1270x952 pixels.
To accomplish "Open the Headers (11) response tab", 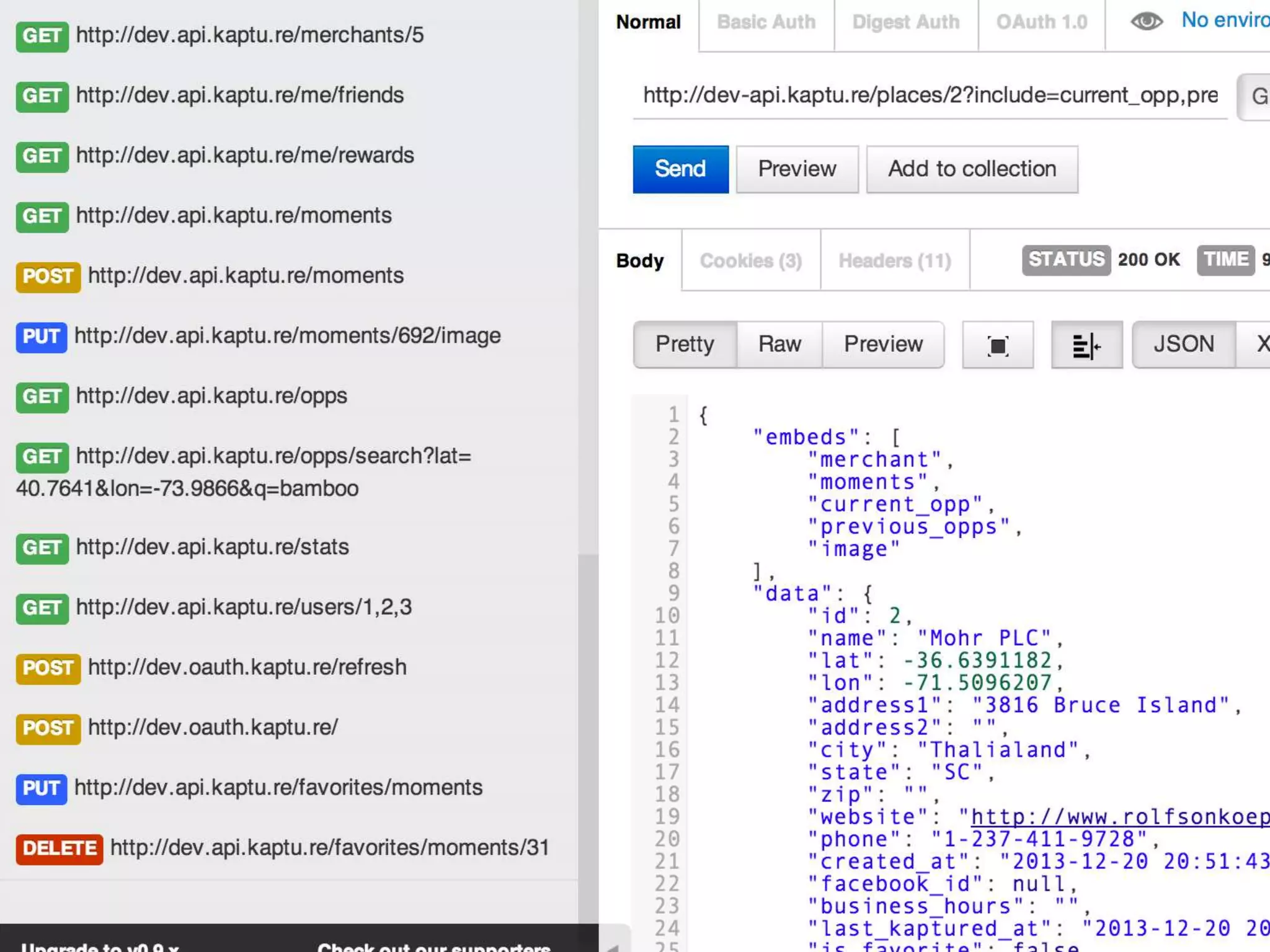I will click(x=894, y=261).
